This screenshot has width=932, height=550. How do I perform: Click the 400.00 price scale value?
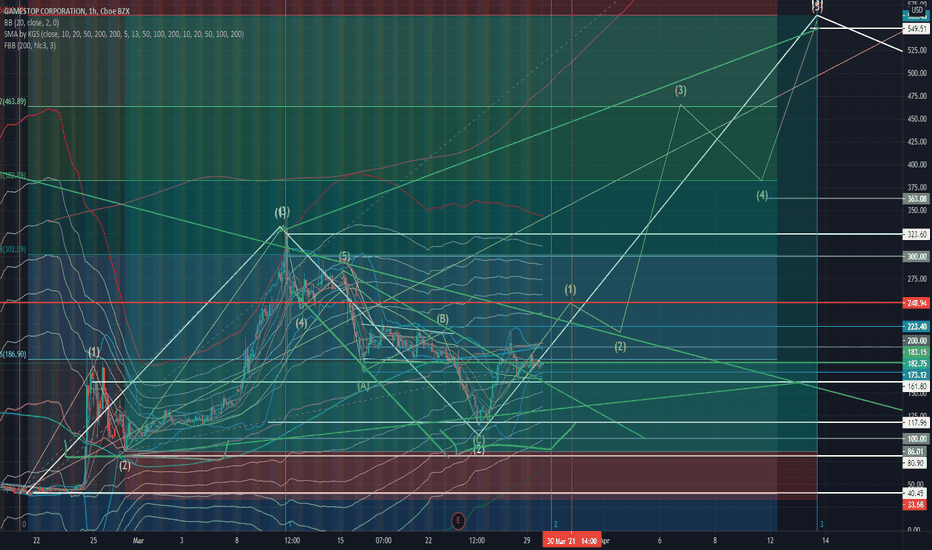[x=917, y=165]
